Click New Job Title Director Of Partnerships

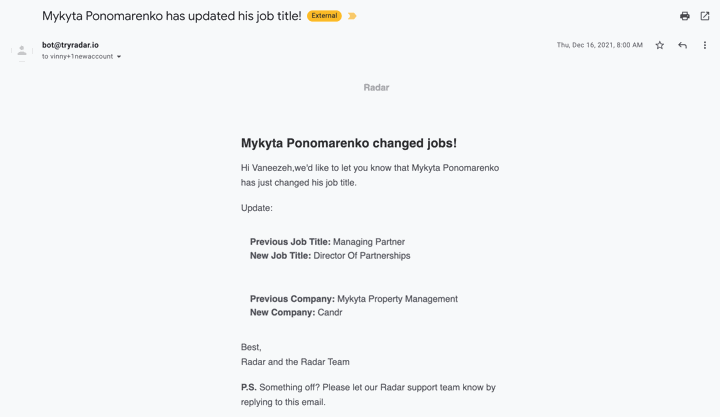tap(330, 256)
